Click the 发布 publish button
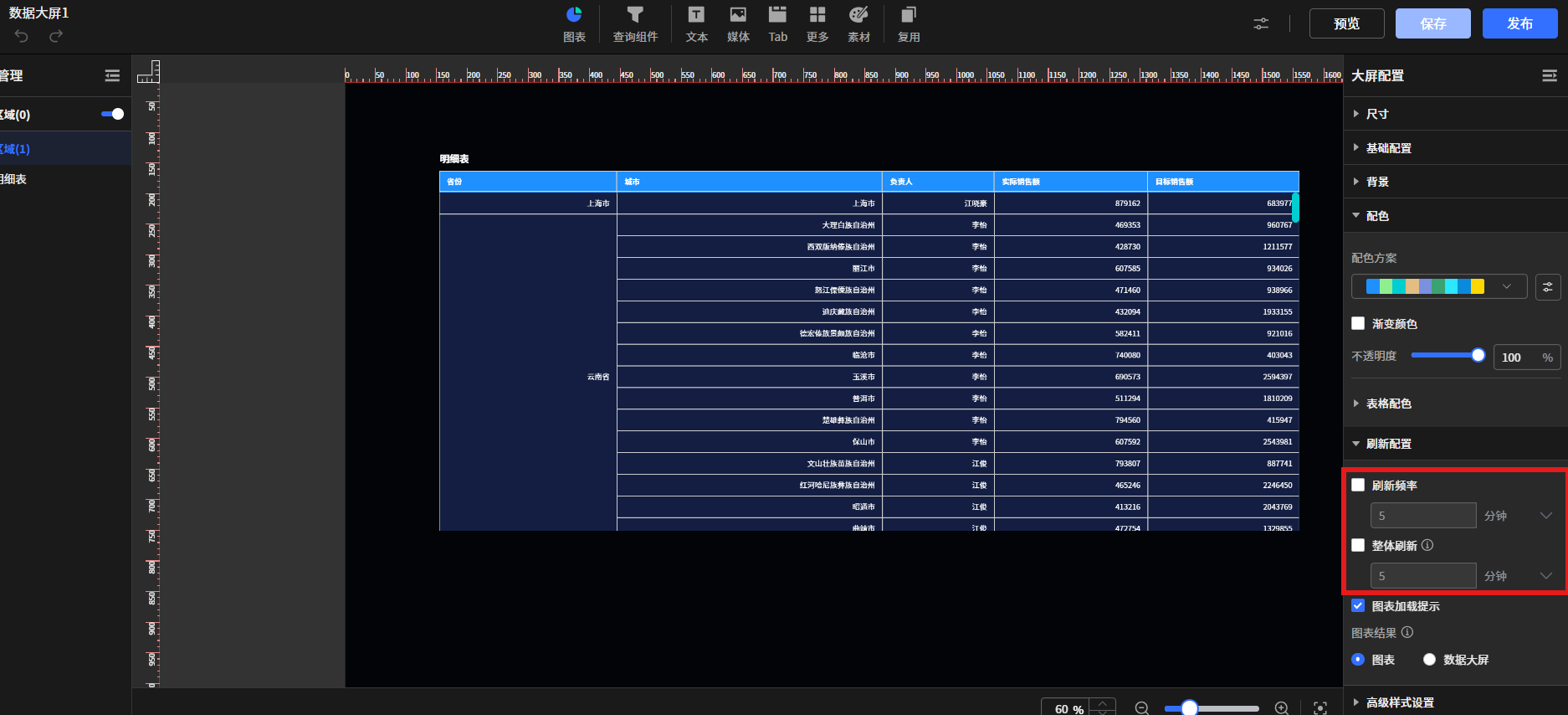This screenshot has width=1568, height=715. tap(1519, 23)
